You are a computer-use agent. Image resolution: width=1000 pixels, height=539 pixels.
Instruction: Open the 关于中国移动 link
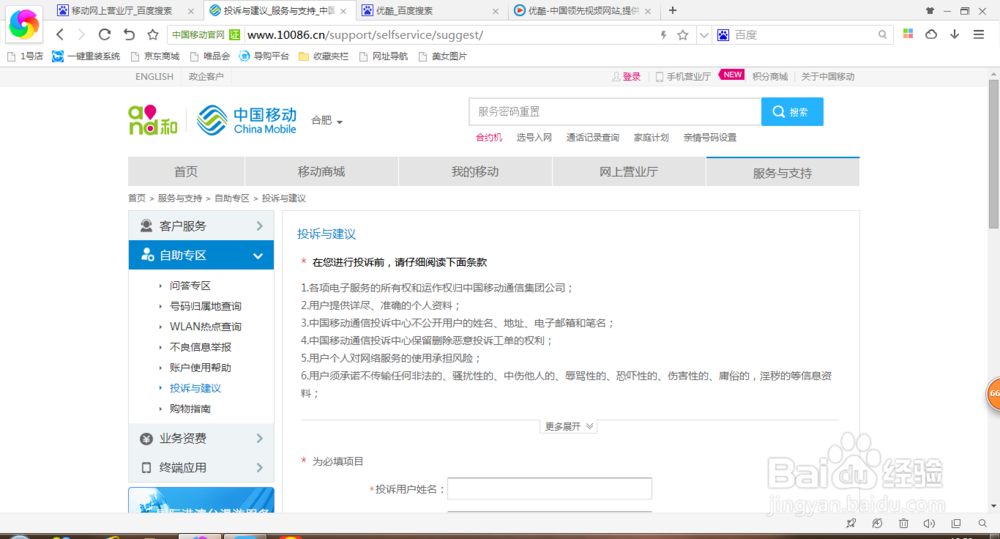[x=828, y=77]
